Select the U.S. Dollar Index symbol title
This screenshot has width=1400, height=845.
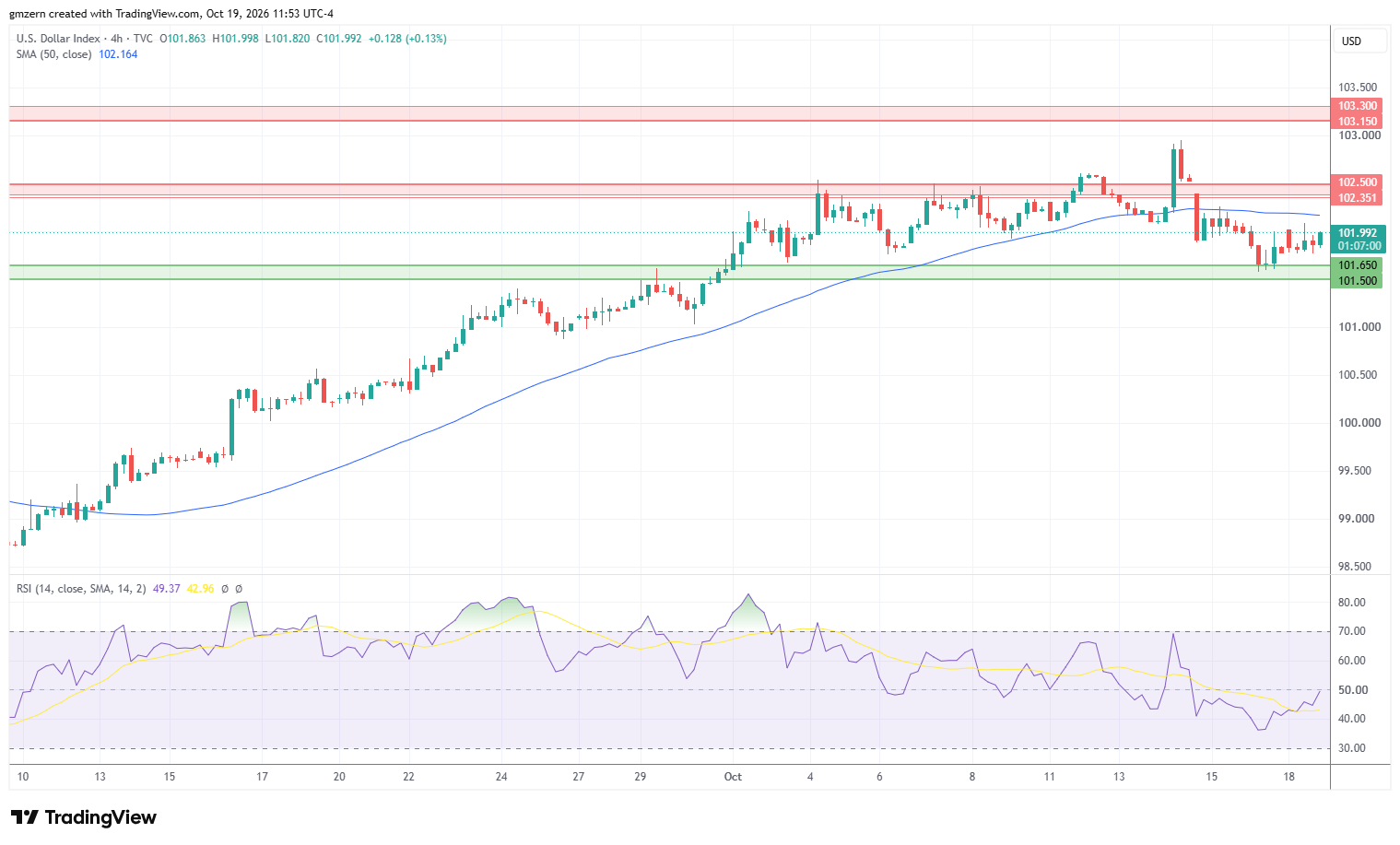[x=58, y=39]
